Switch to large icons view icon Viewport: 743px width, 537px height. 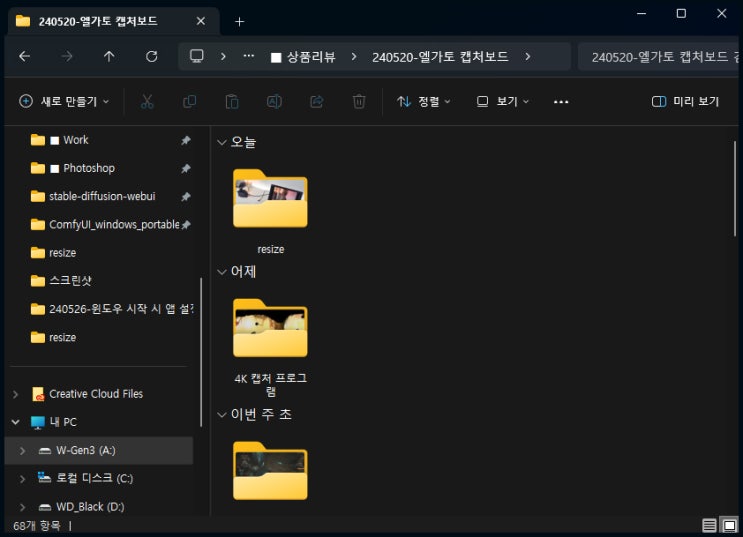point(730,525)
